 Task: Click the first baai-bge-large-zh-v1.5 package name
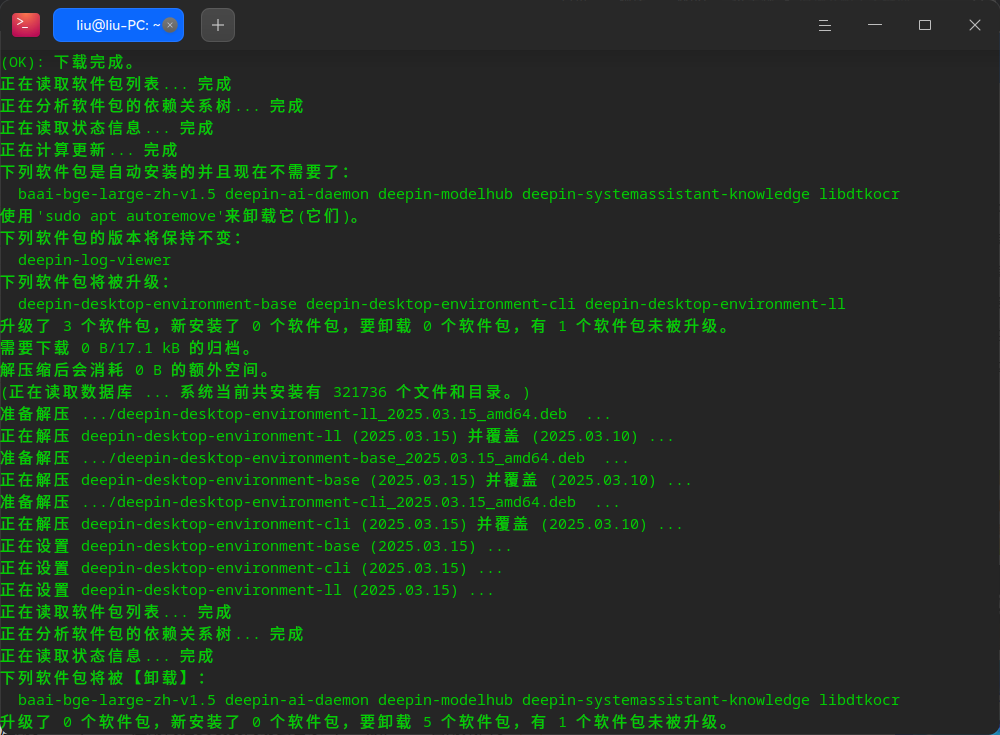tap(117, 194)
